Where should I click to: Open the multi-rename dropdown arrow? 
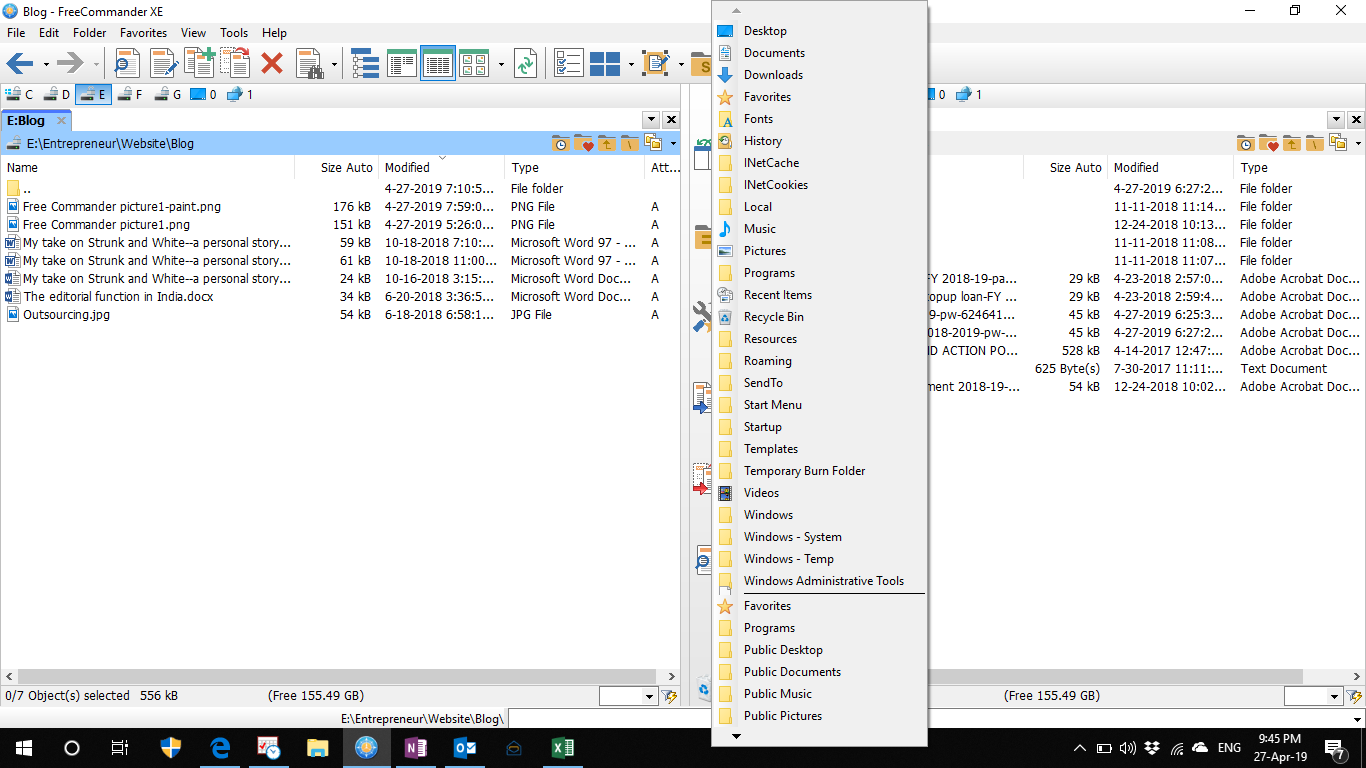(681, 66)
